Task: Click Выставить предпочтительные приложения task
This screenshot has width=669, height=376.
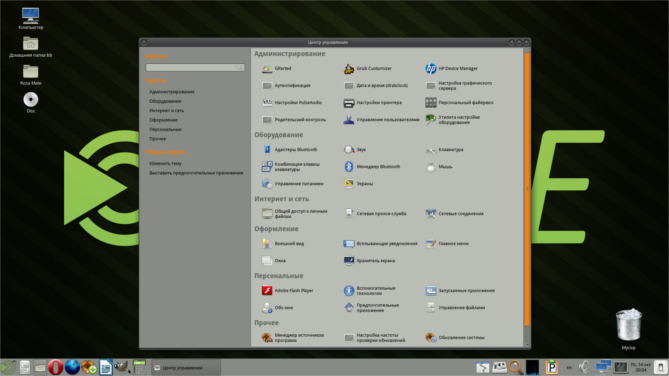Action: (x=196, y=173)
